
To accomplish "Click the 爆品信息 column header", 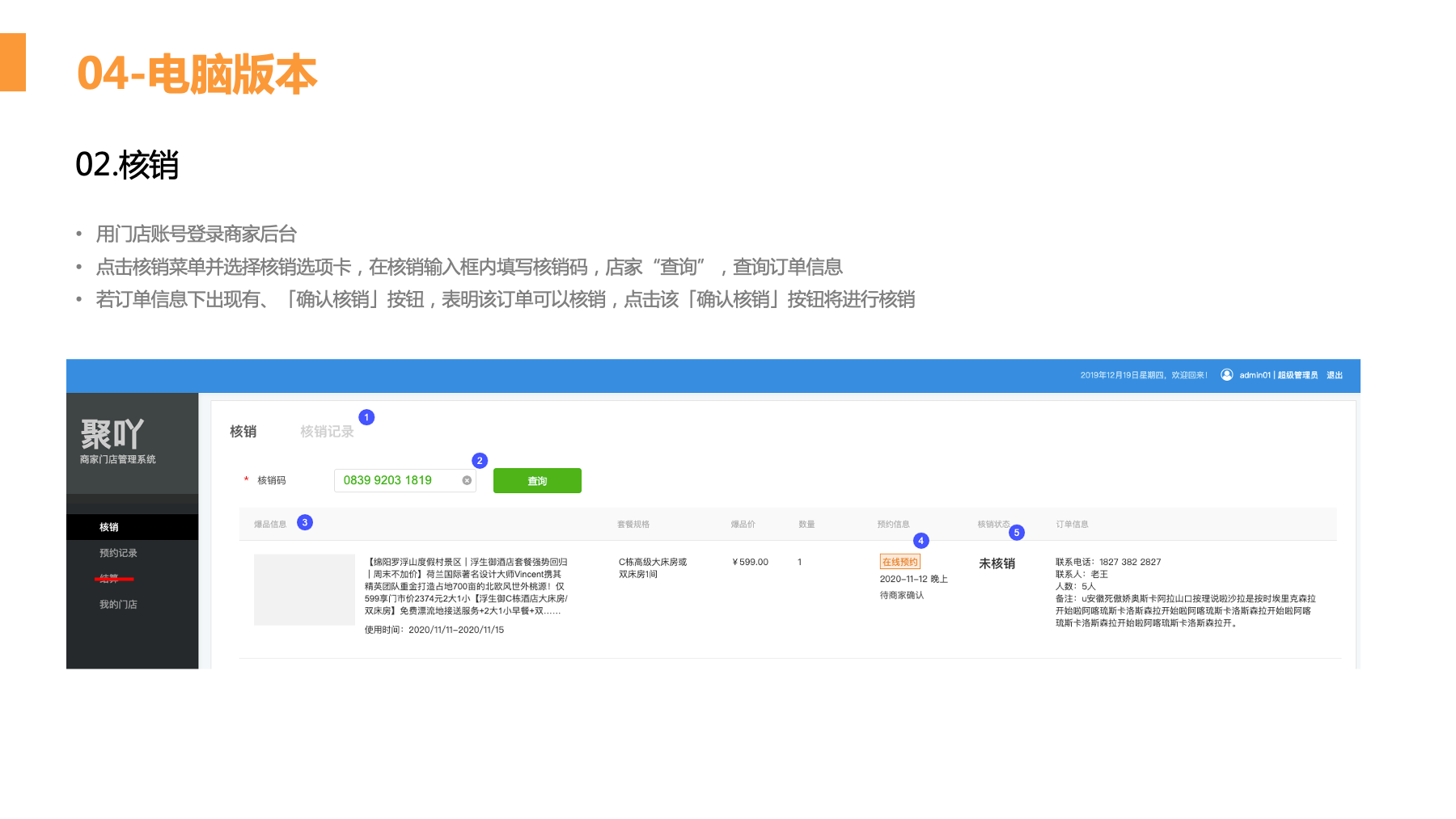I will click(270, 525).
